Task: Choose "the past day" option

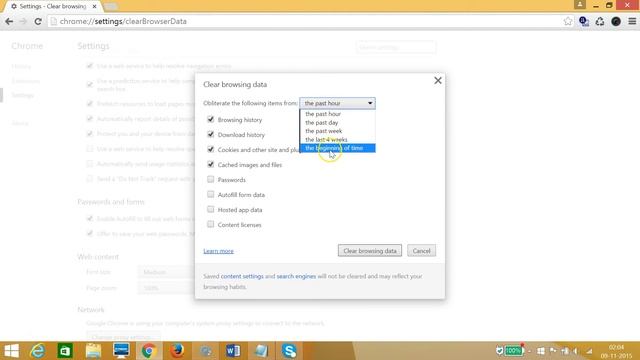Action: click(338, 122)
